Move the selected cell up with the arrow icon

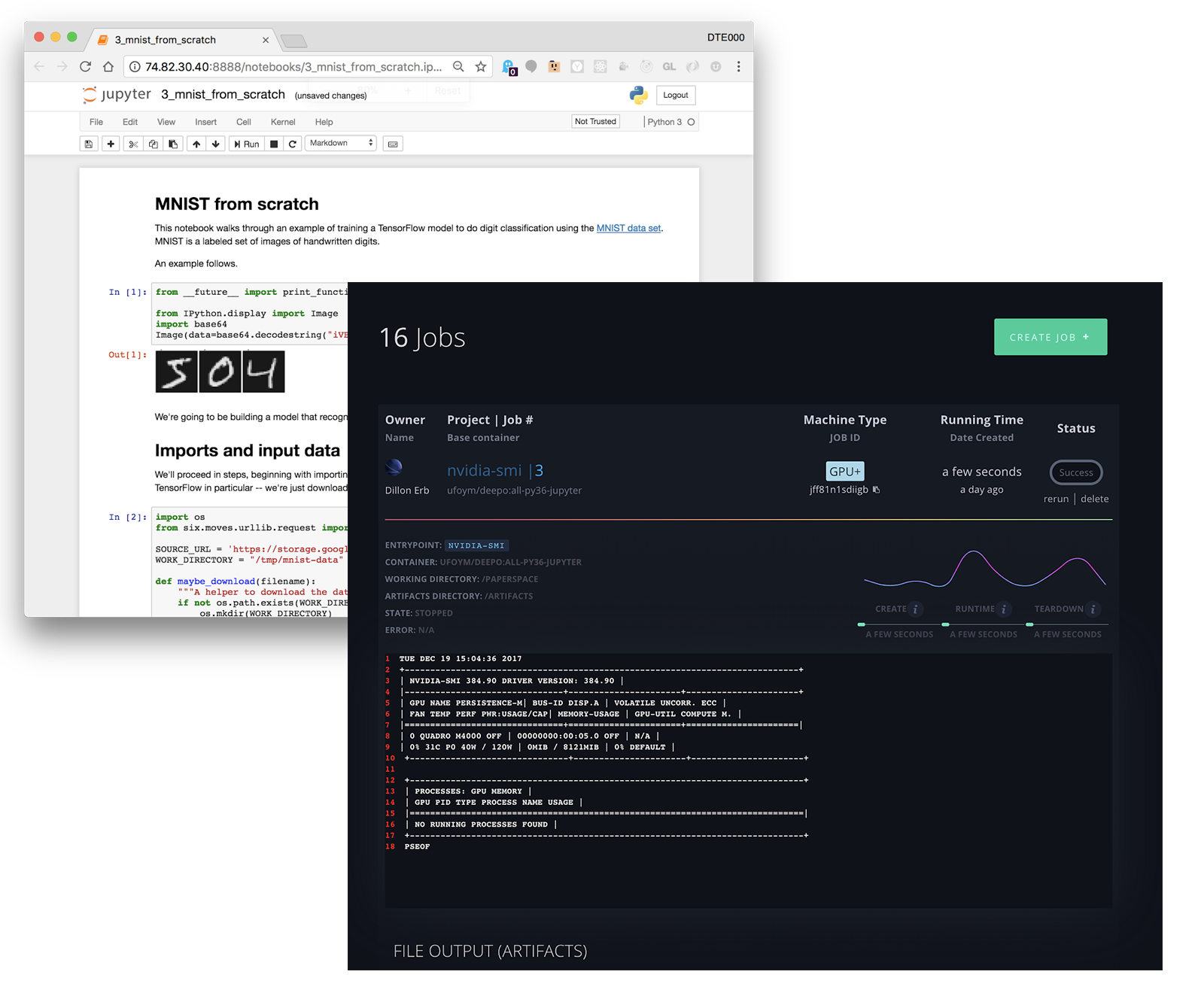click(x=196, y=144)
